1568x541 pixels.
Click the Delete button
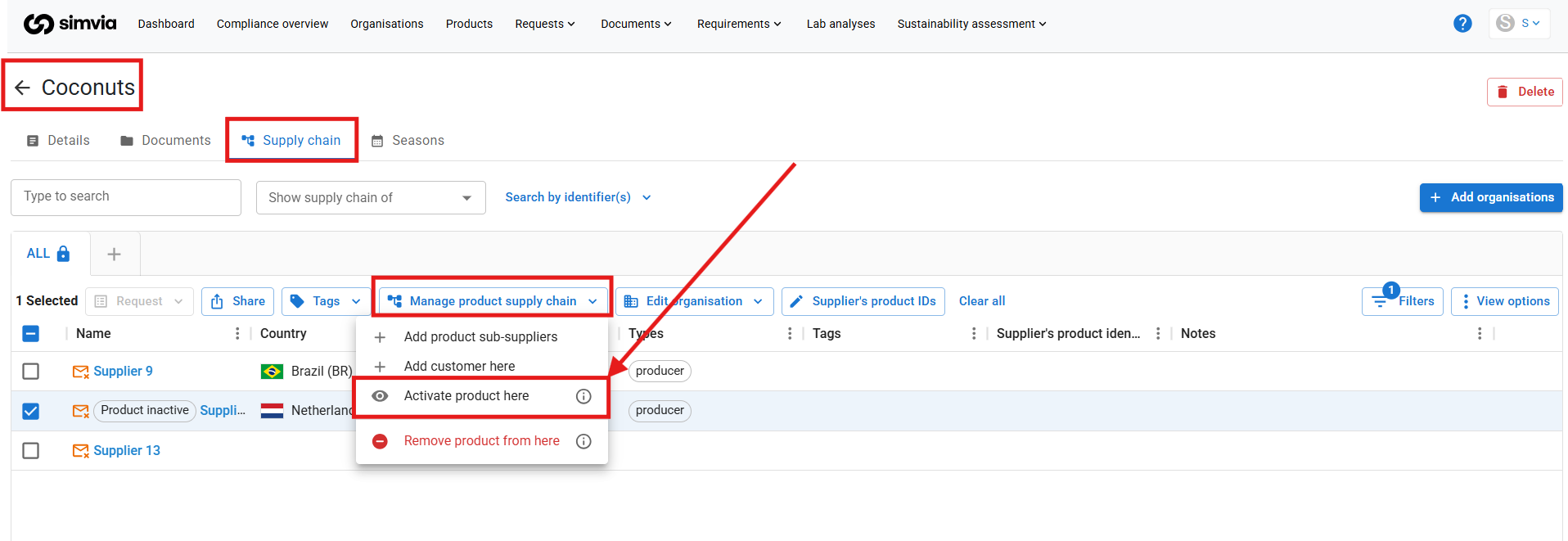coord(1525,92)
